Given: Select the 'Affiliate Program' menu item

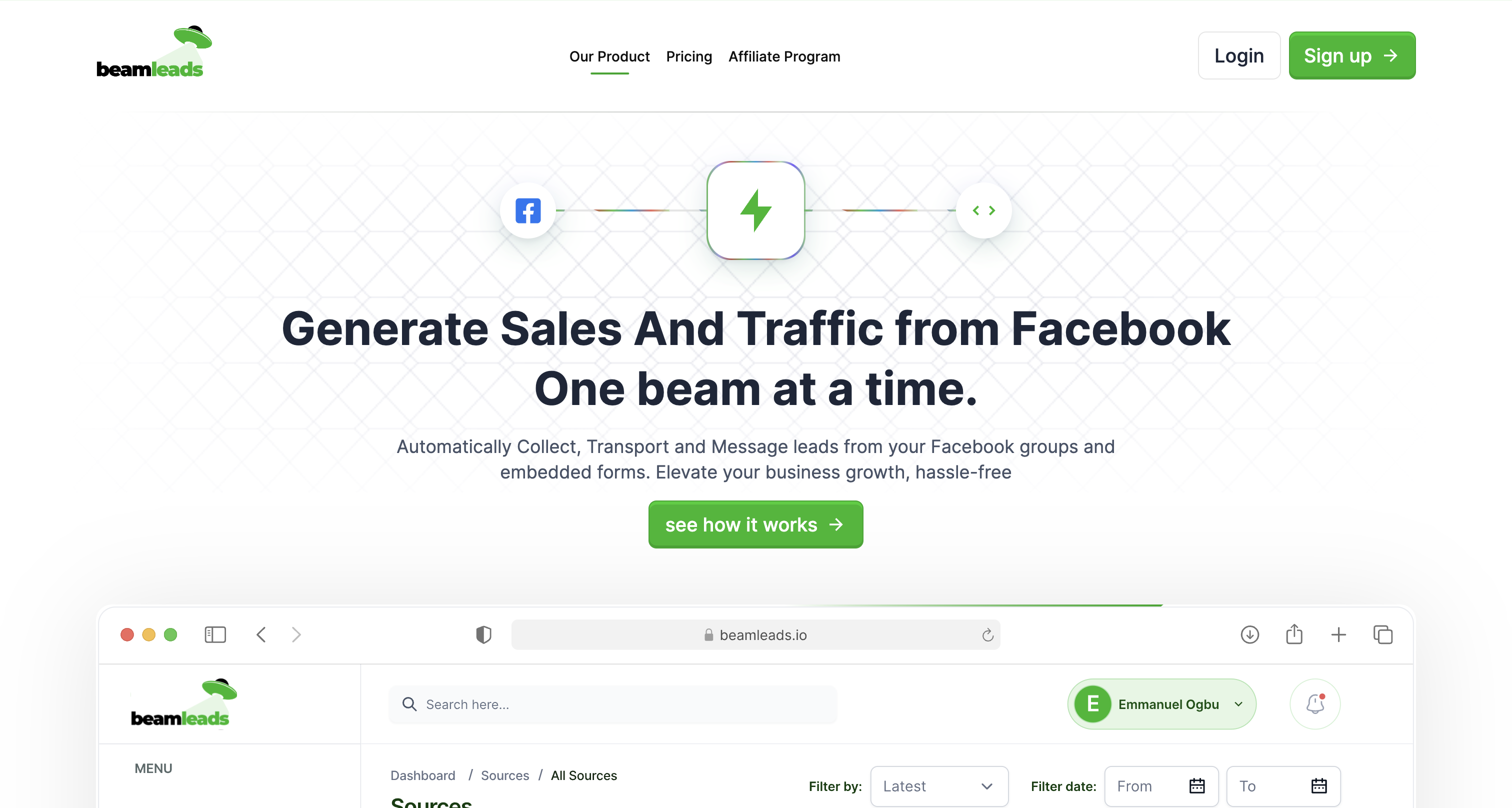Looking at the screenshot, I should (784, 56).
